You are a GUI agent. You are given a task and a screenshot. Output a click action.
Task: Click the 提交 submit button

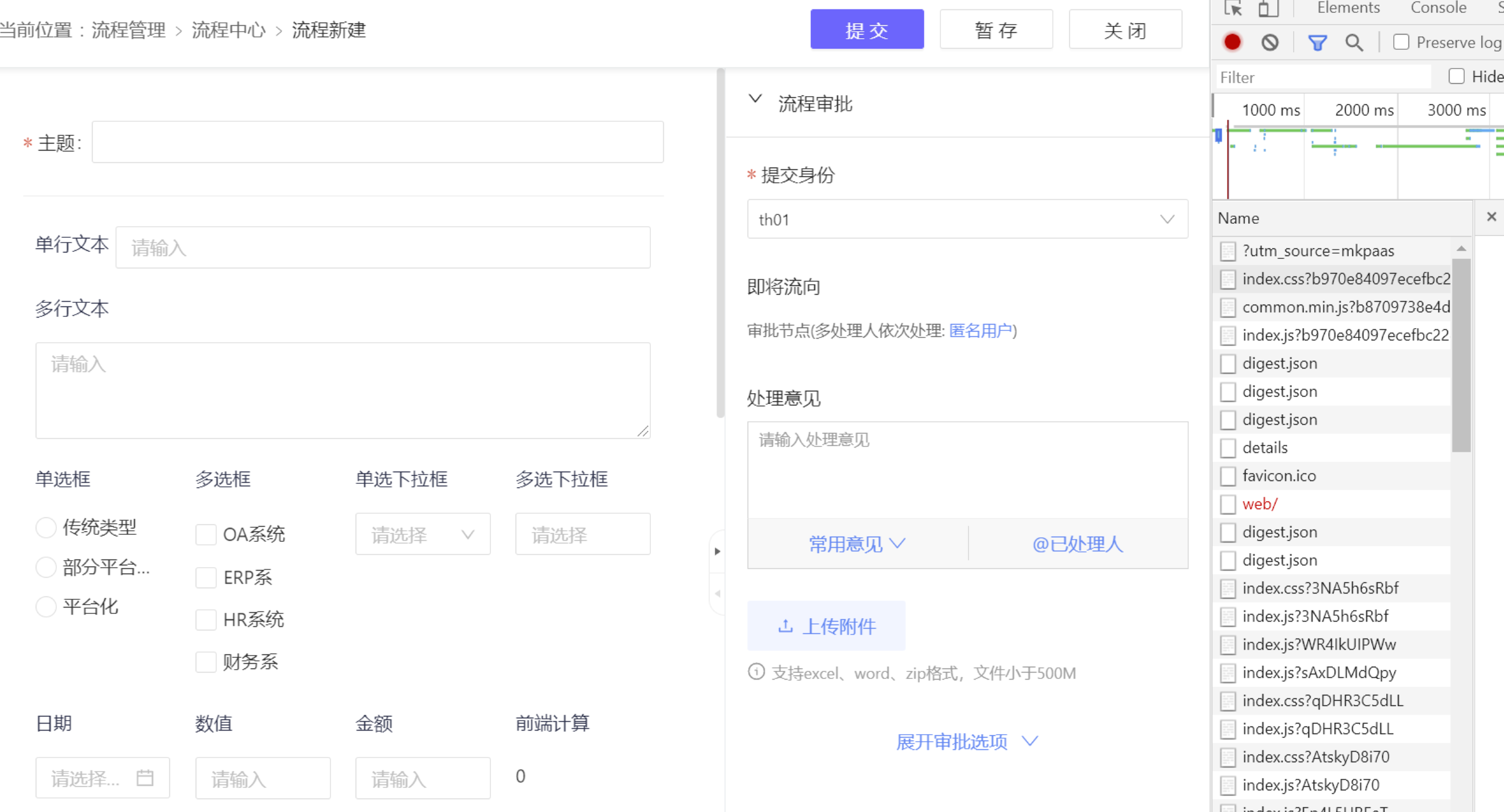coord(867,29)
